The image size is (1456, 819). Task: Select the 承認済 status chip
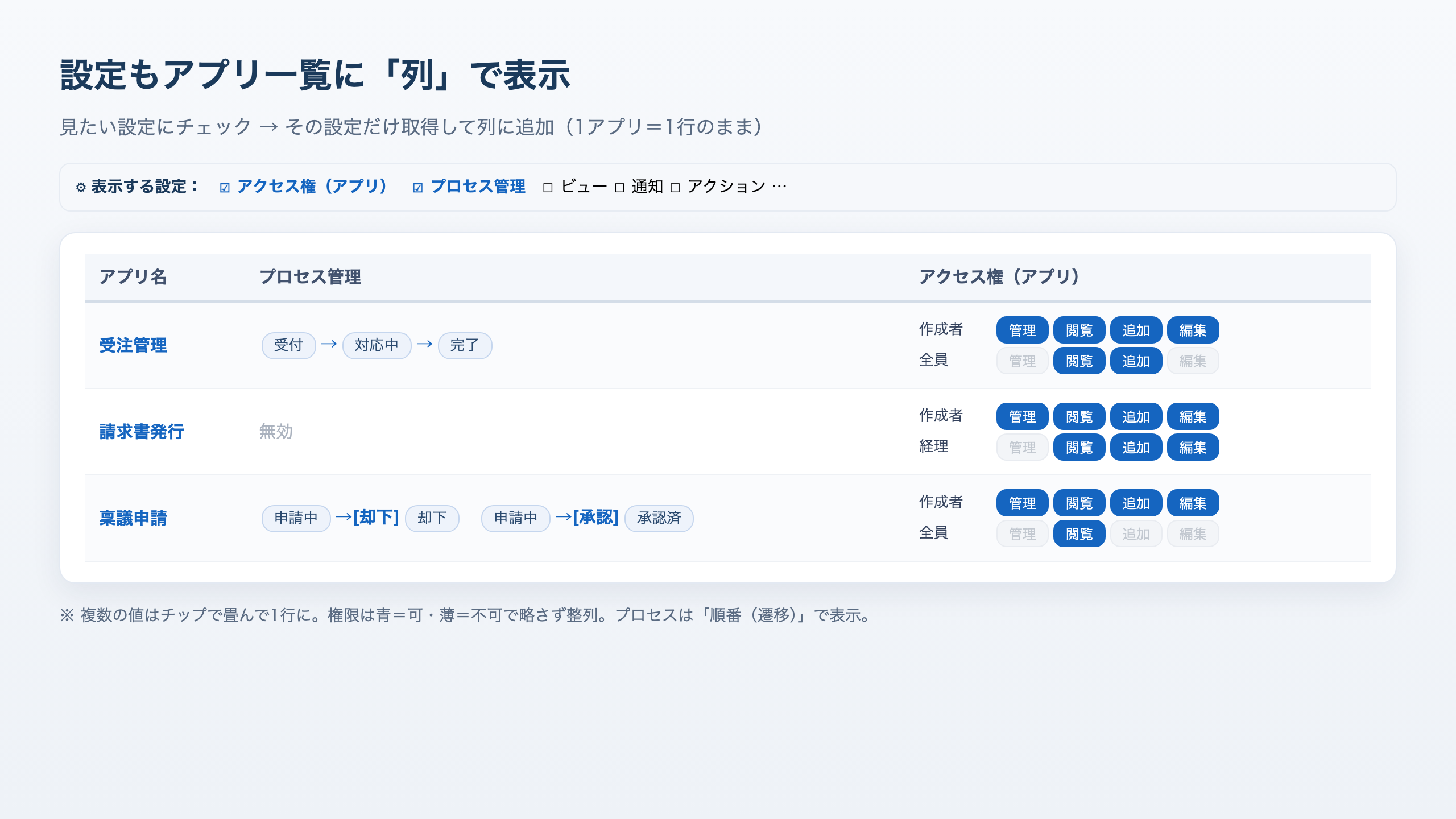pyautogui.click(x=659, y=518)
